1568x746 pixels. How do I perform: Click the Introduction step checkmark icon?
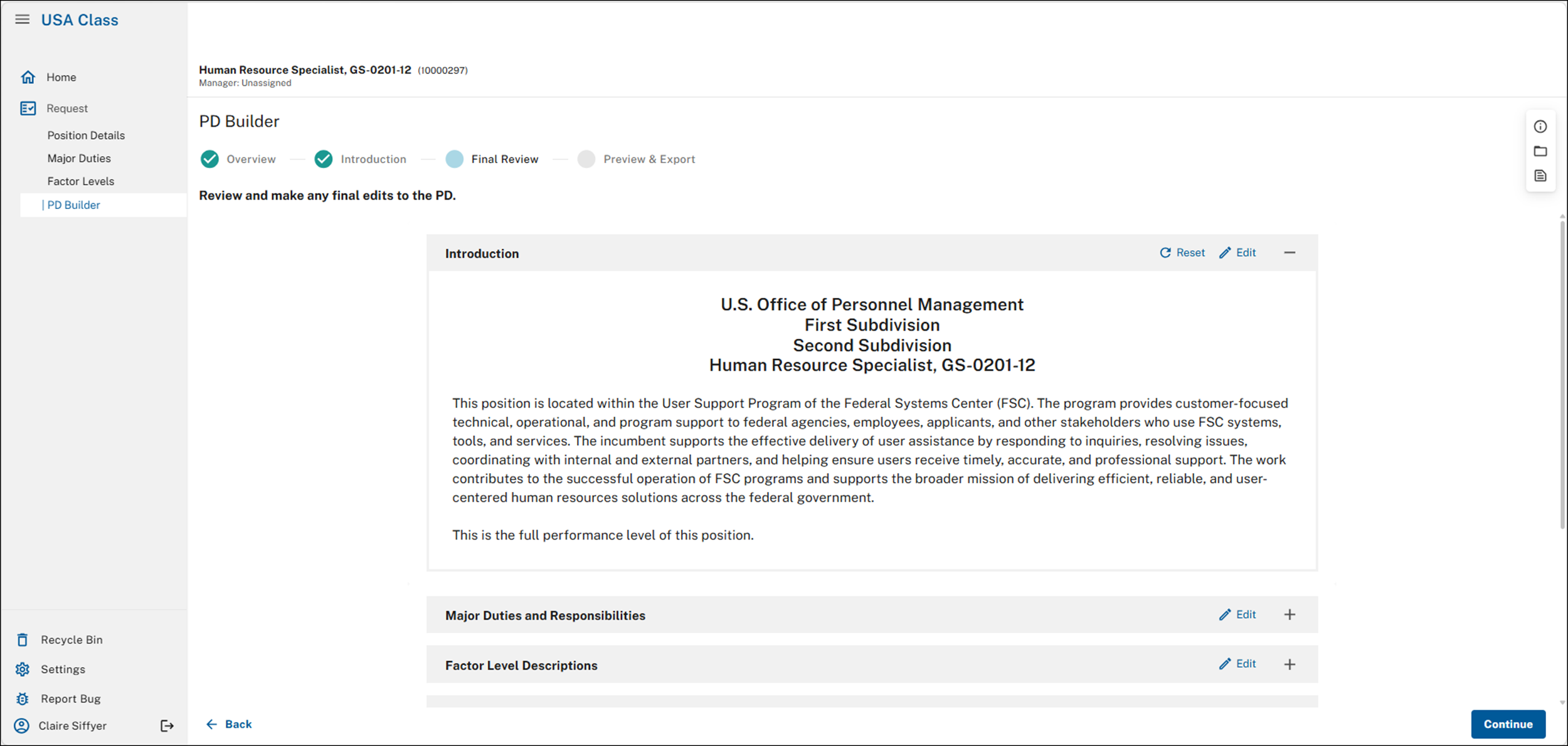pos(324,159)
